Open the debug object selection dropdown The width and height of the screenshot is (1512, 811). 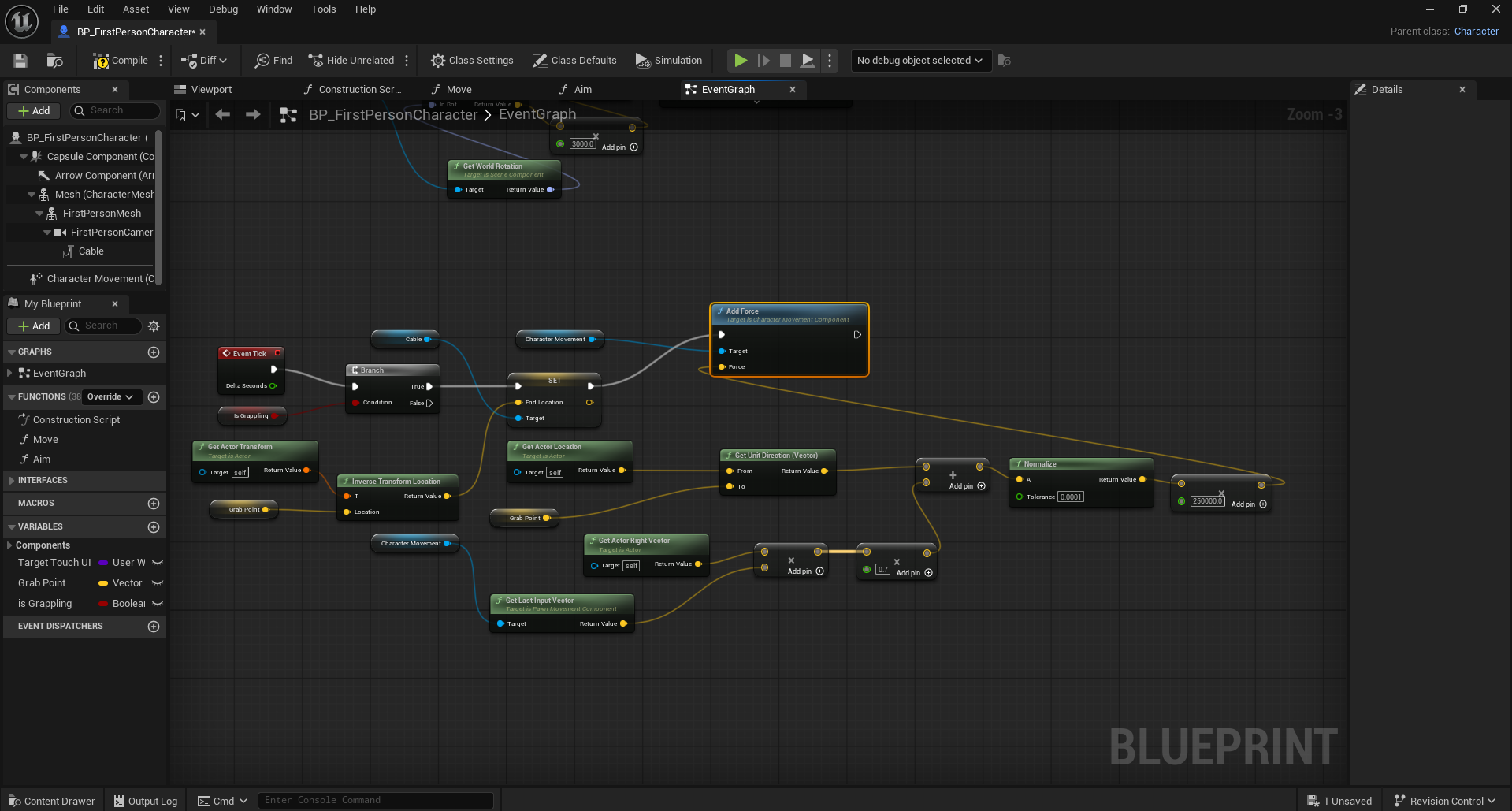[x=919, y=61]
